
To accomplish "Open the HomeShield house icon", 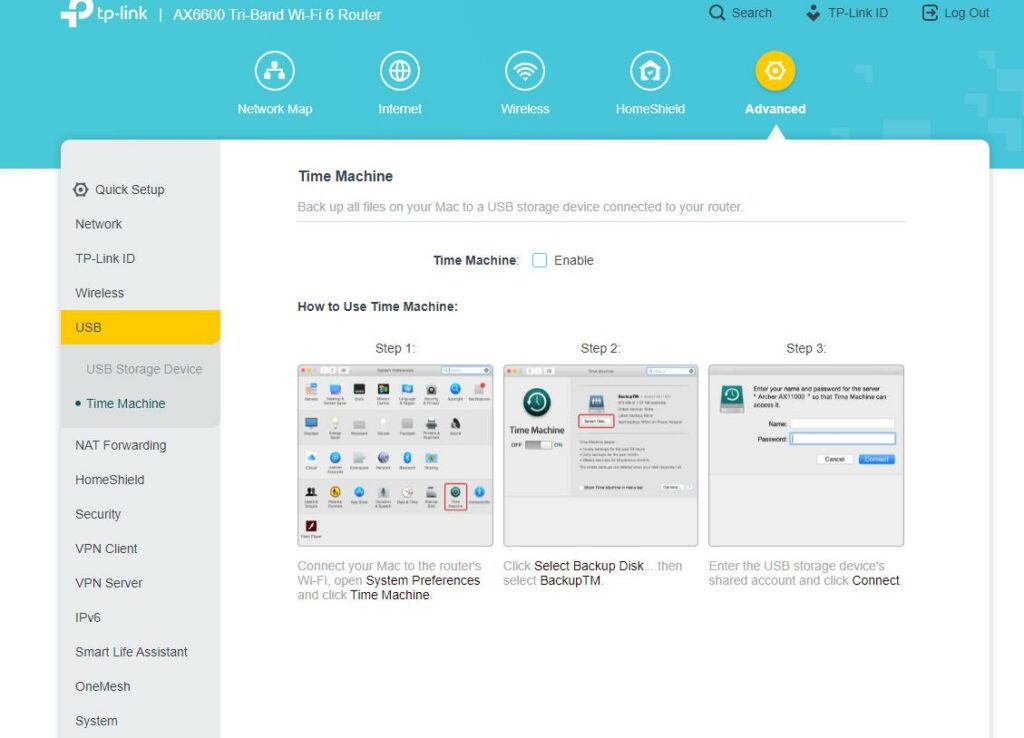I will pyautogui.click(x=650, y=72).
